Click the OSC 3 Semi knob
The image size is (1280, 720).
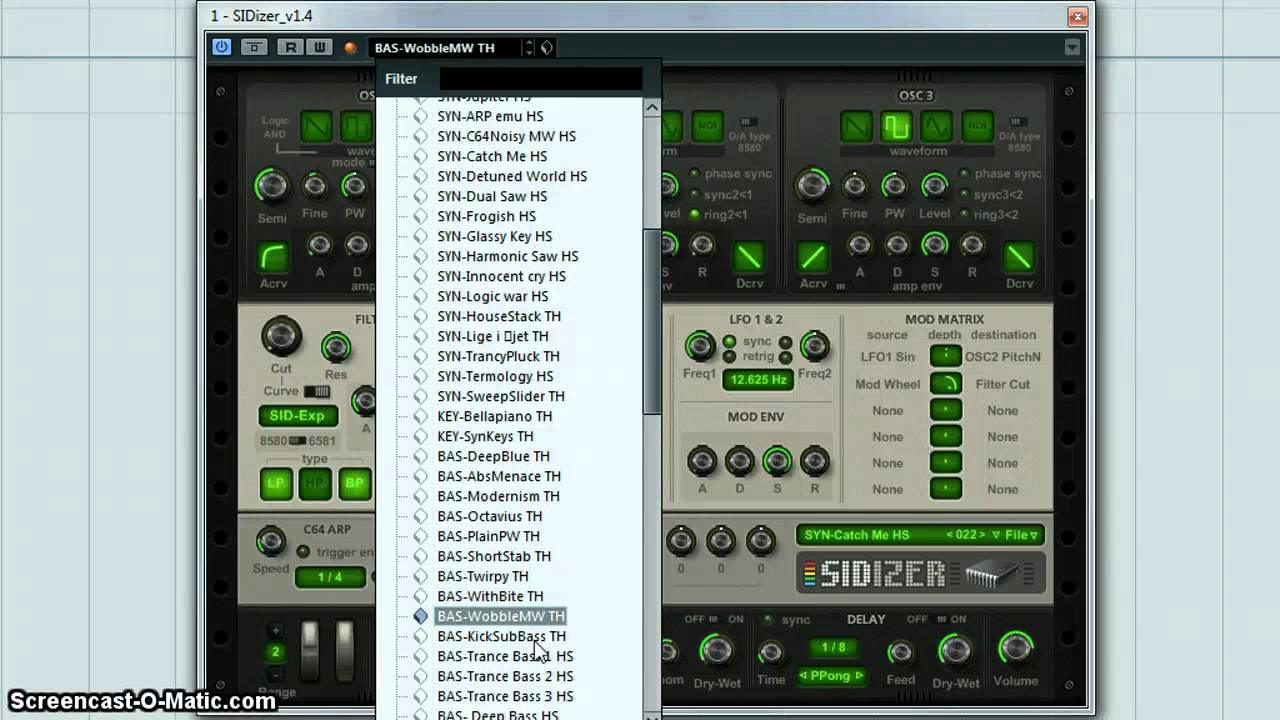click(812, 185)
